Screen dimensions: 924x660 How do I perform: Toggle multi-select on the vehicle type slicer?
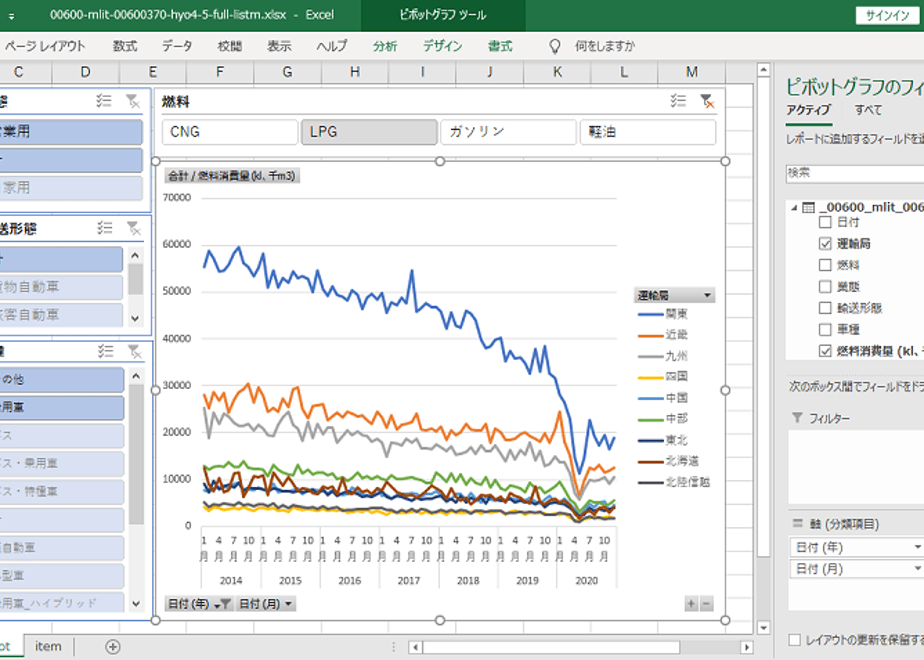[x=105, y=351]
